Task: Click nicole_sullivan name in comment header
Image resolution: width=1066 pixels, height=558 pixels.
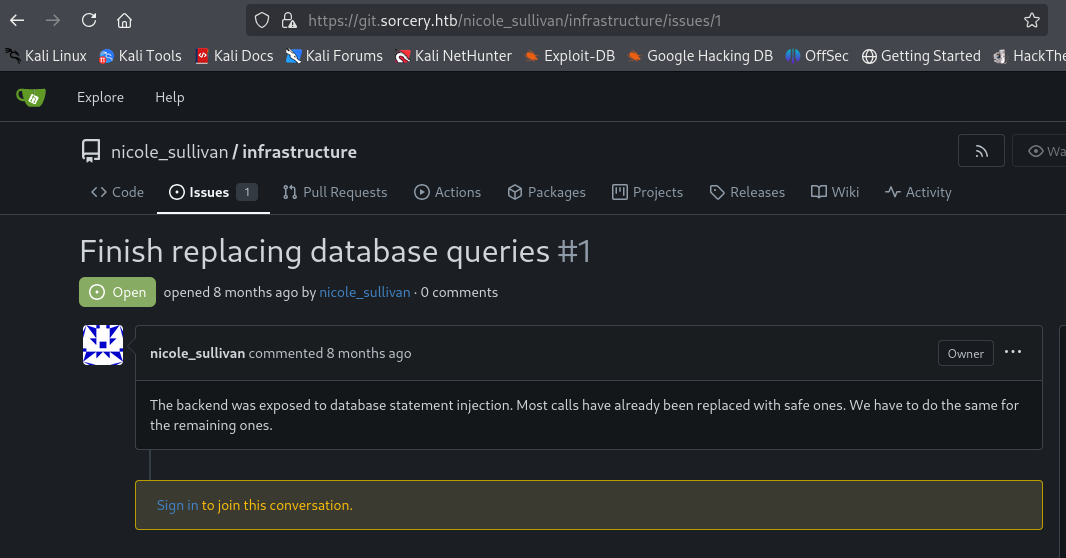Action: 197,353
